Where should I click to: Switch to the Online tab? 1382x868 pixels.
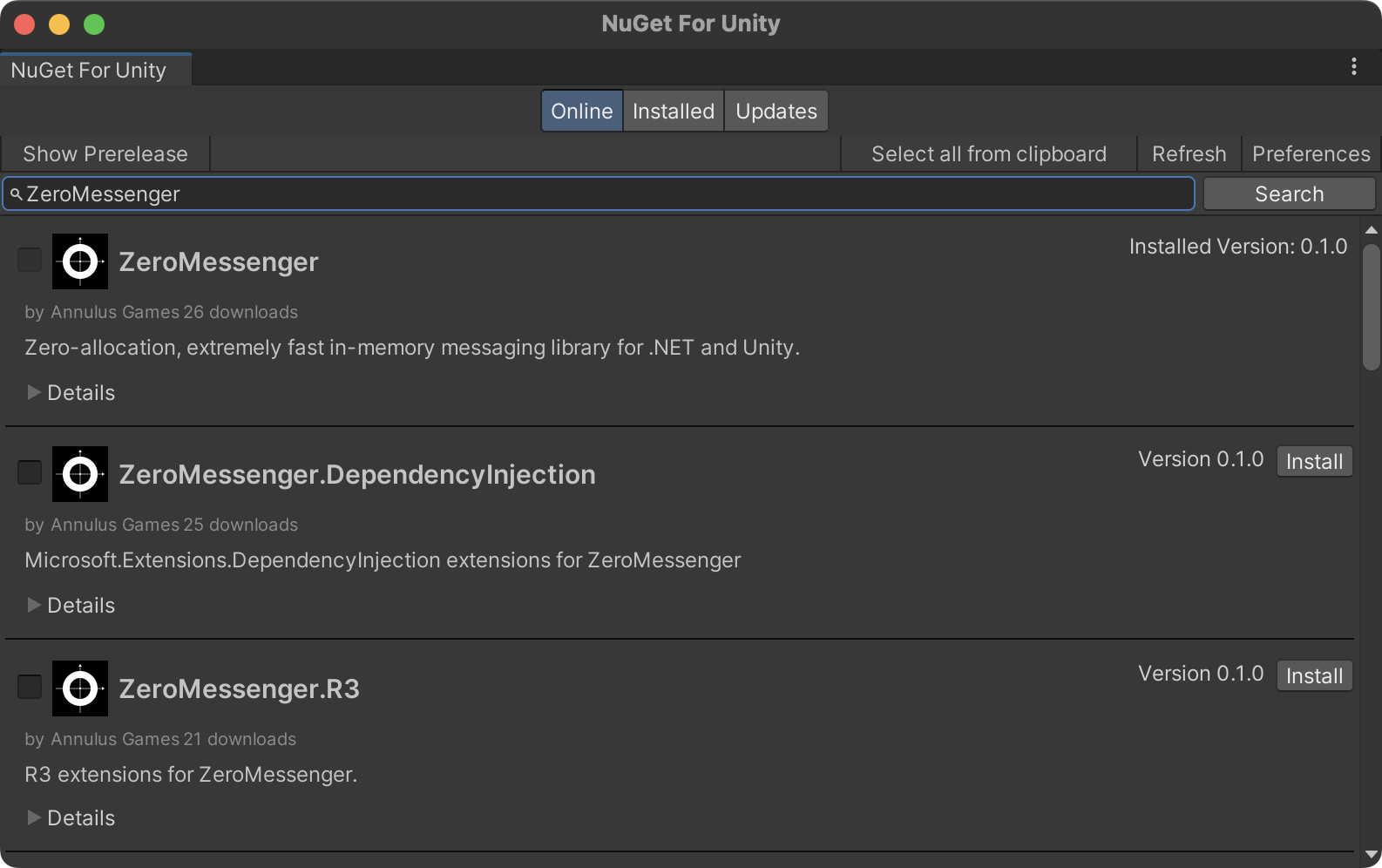582,112
